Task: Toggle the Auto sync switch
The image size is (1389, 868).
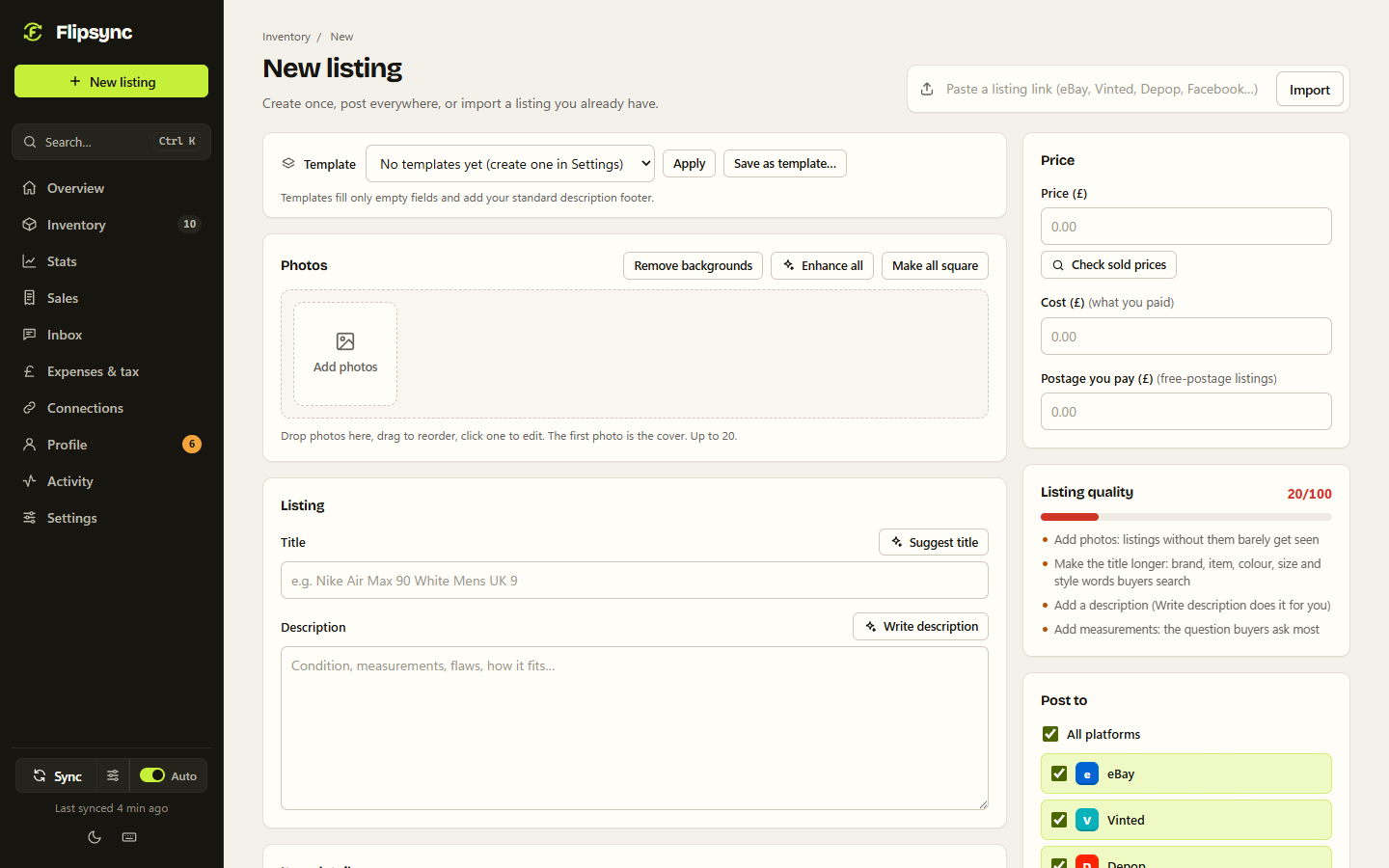Action: (152, 775)
